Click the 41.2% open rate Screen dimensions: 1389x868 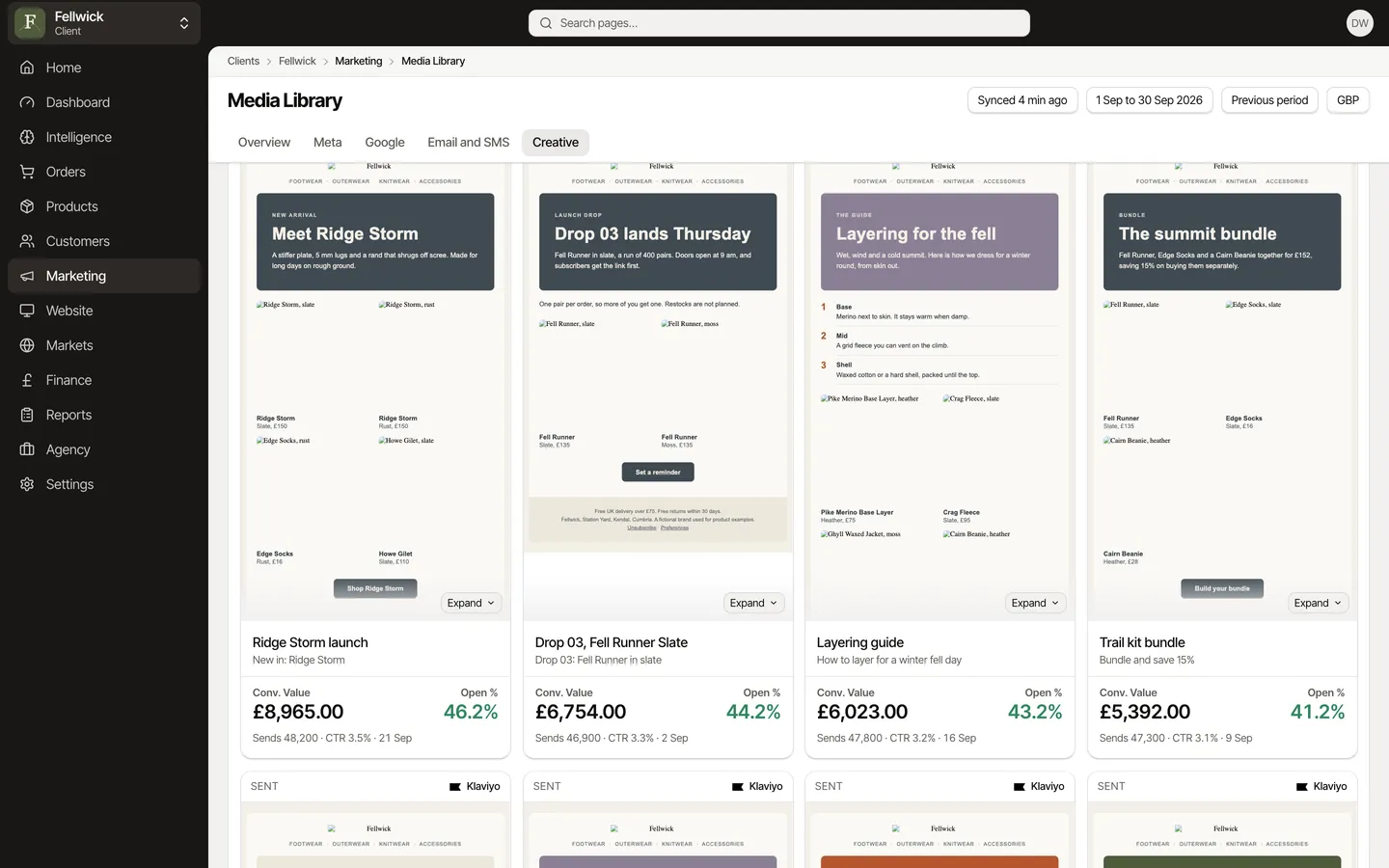coord(1318,712)
